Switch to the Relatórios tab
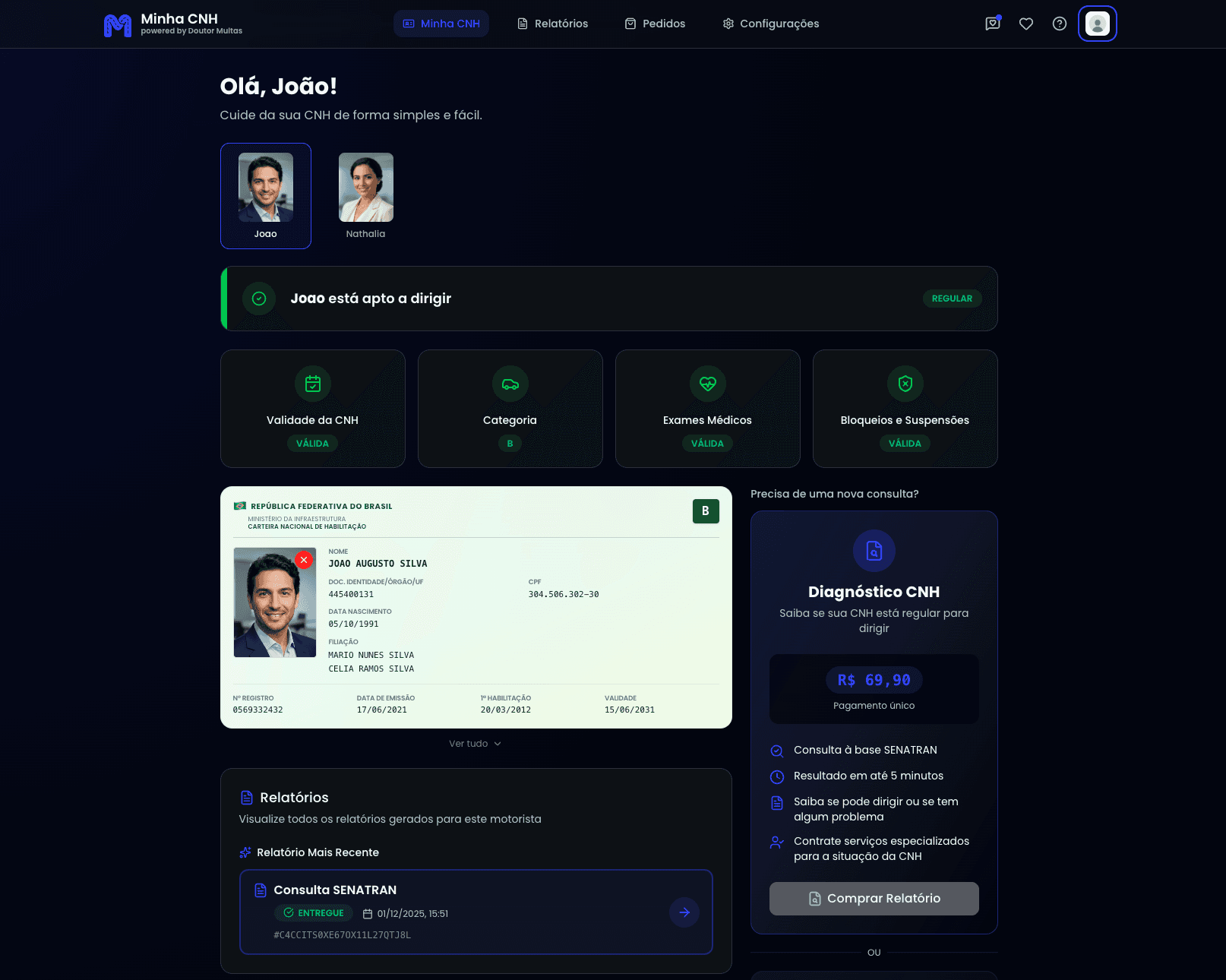This screenshot has height=980, width=1226. [x=553, y=24]
